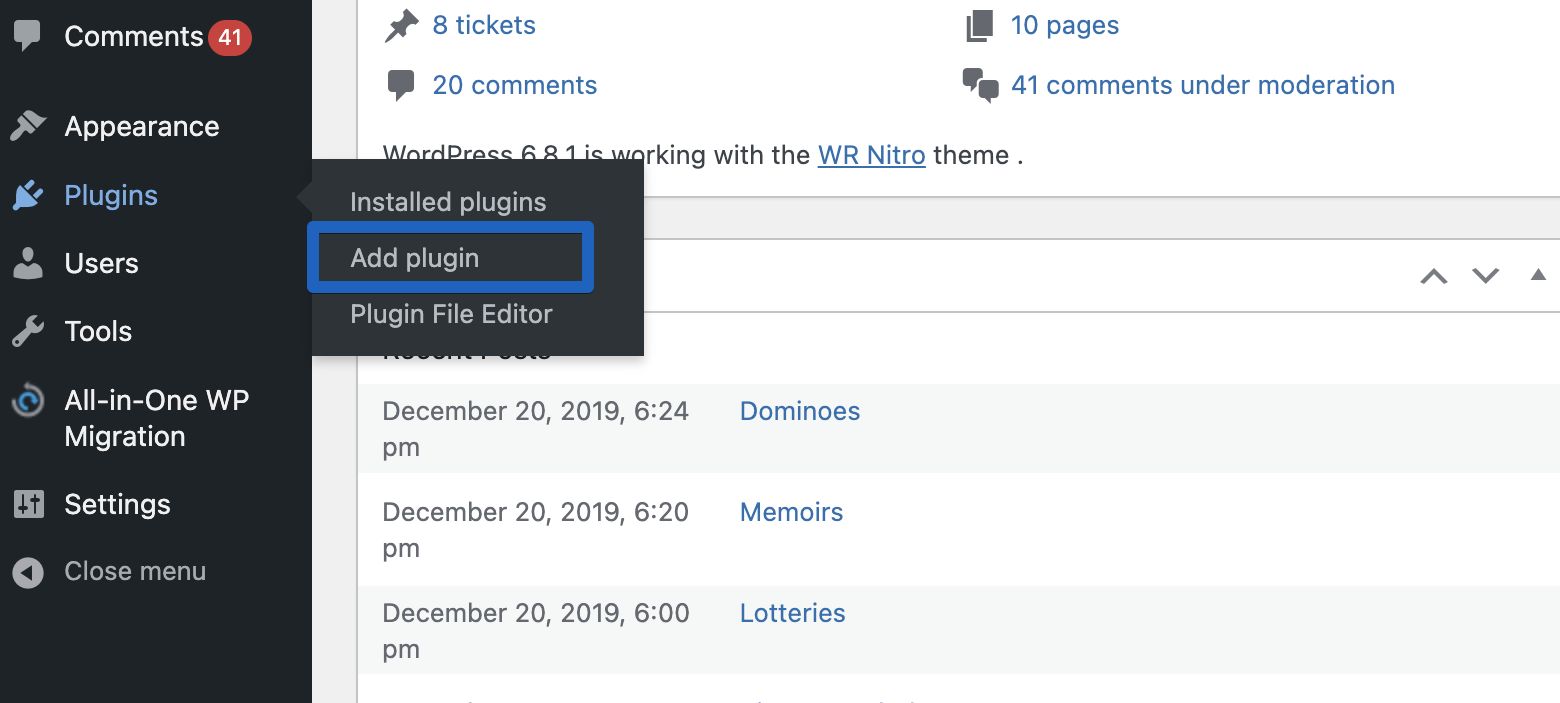The width and height of the screenshot is (1560, 703).
Task: Collapse the panel with the triangle toggle
Action: tap(1538, 275)
